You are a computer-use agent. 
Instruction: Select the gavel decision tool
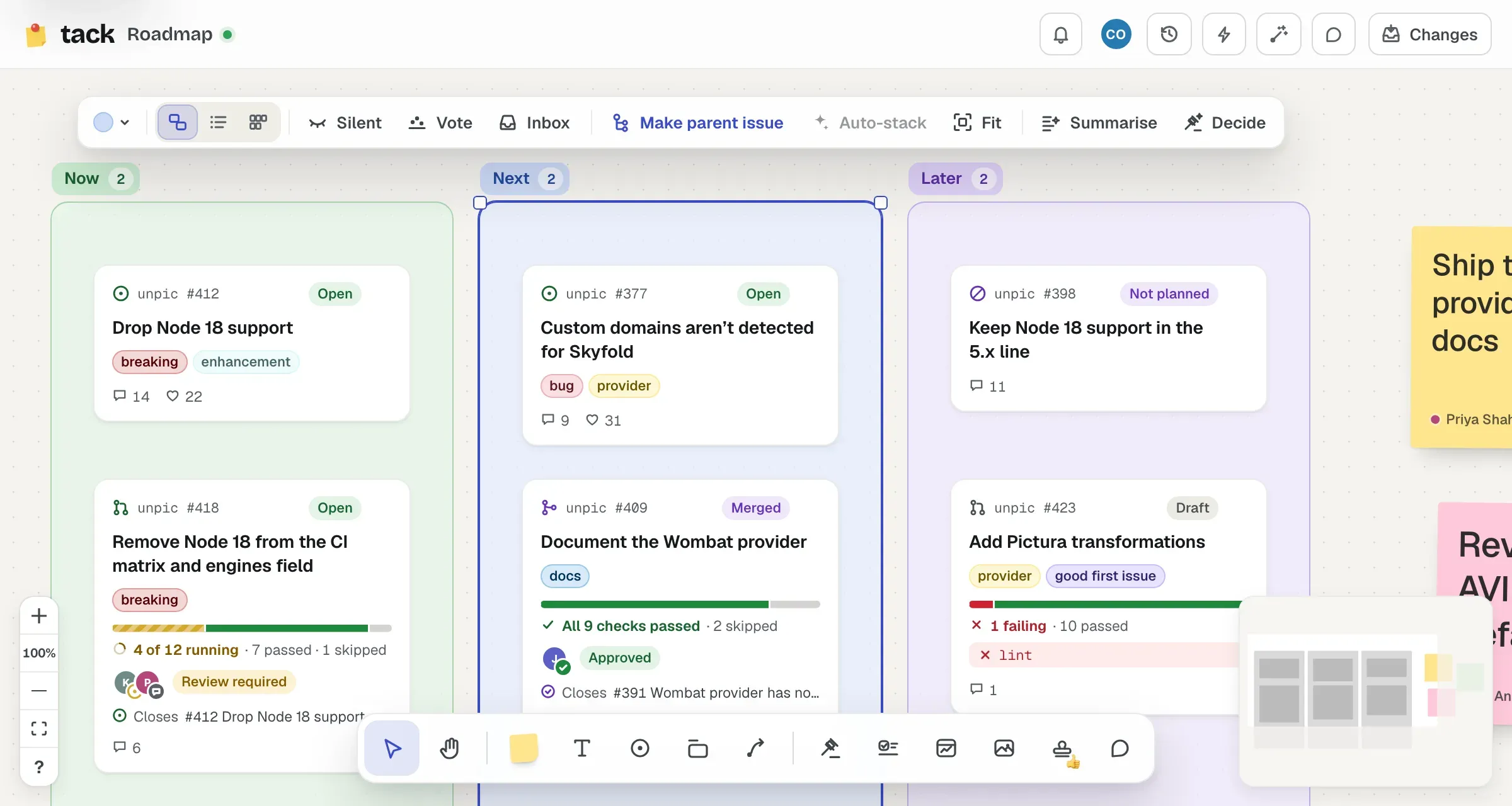(x=830, y=748)
